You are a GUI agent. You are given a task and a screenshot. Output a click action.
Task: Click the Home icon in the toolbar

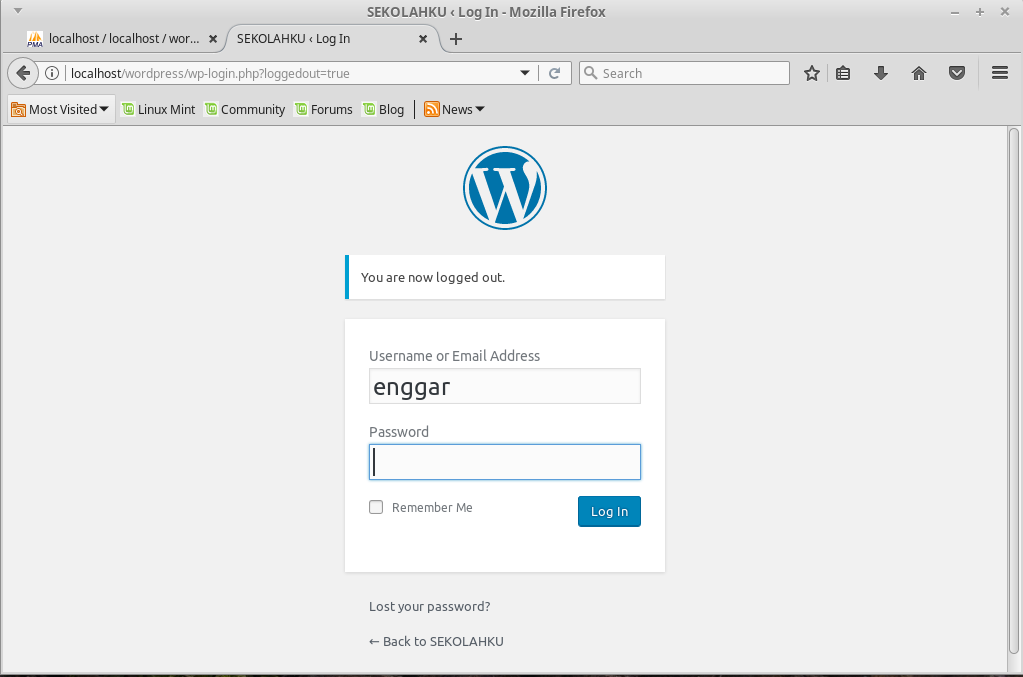(x=918, y=72)
